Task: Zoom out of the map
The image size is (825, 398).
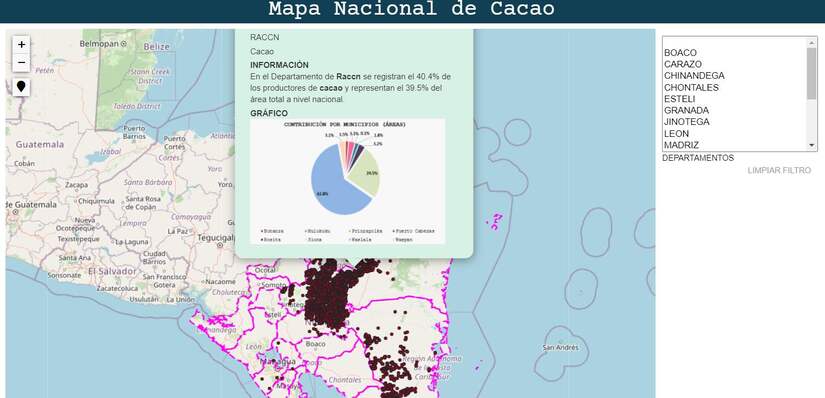Action: [x=22, y=63]
